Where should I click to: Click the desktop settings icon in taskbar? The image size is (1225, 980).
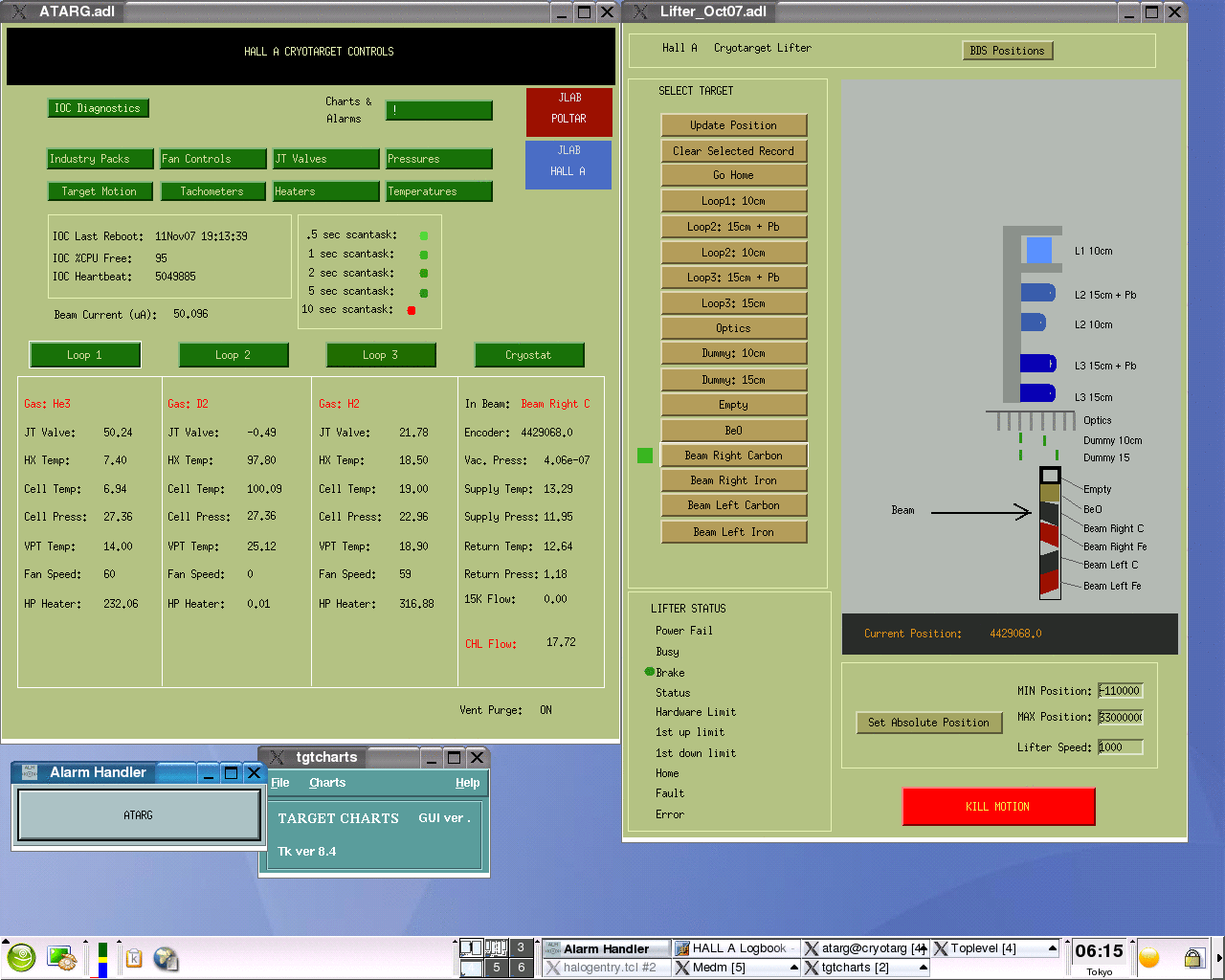[x=61, y=958]
